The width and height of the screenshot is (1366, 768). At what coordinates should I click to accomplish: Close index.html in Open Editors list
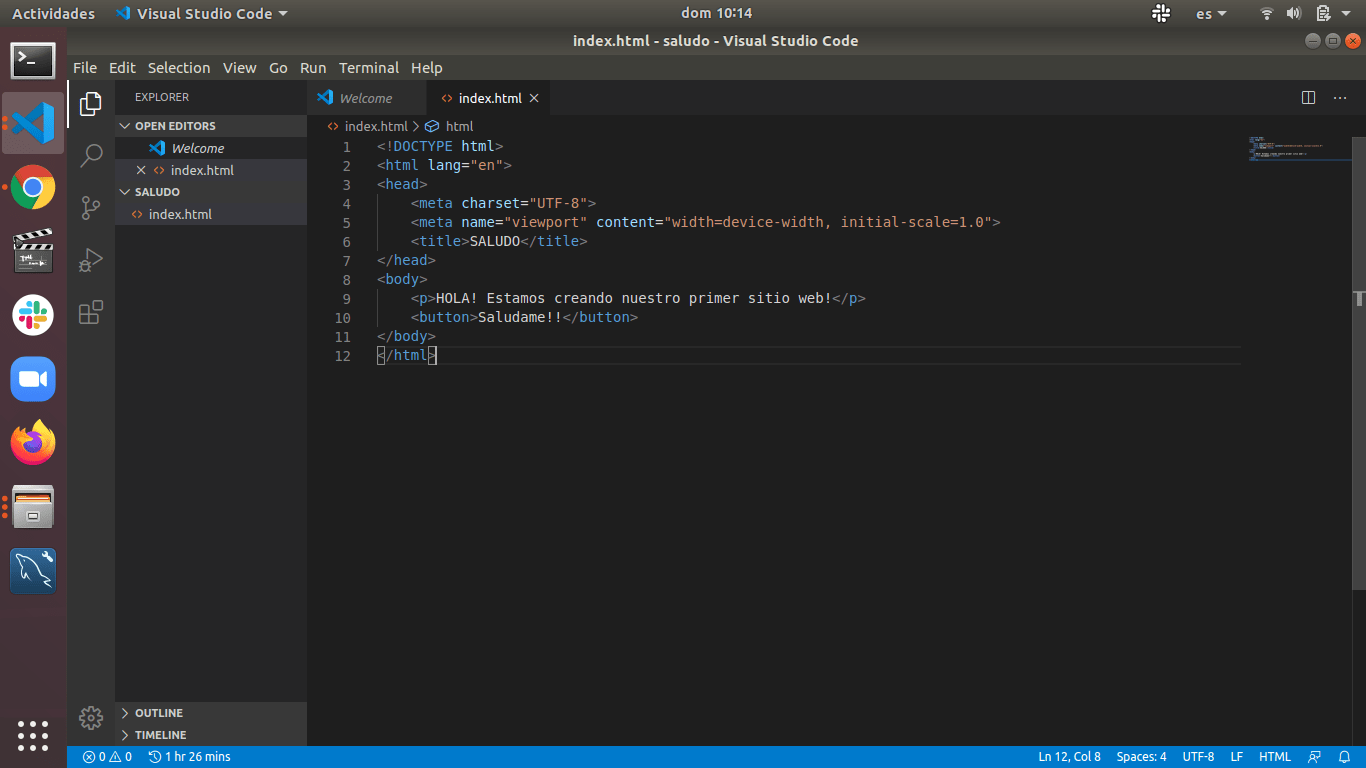coord(141,170)
